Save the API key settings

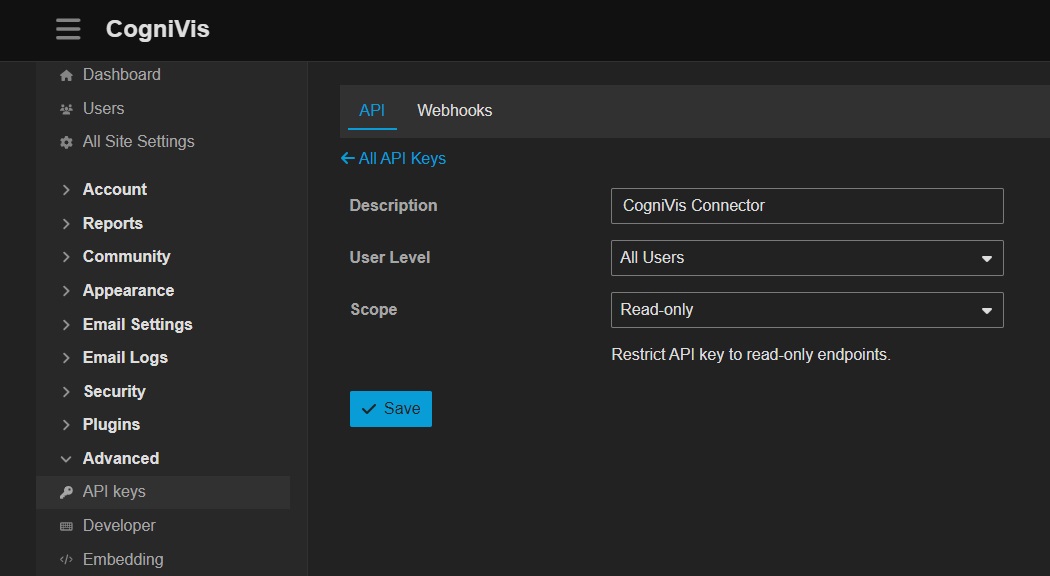click(390, 409)
